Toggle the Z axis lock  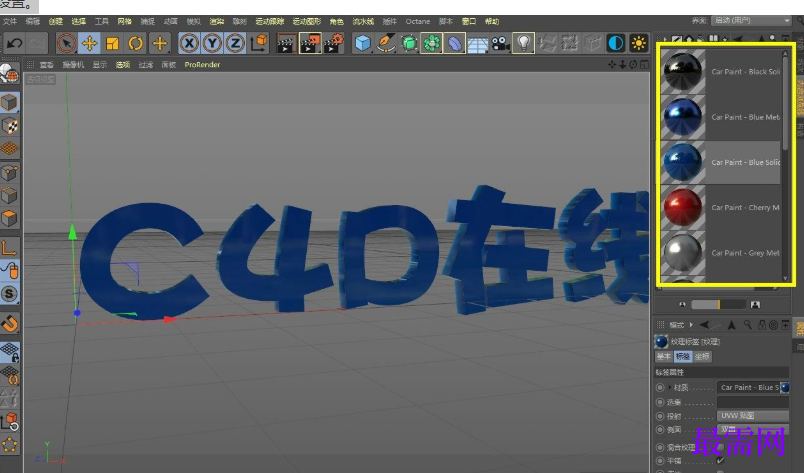(x=235, y=43)
